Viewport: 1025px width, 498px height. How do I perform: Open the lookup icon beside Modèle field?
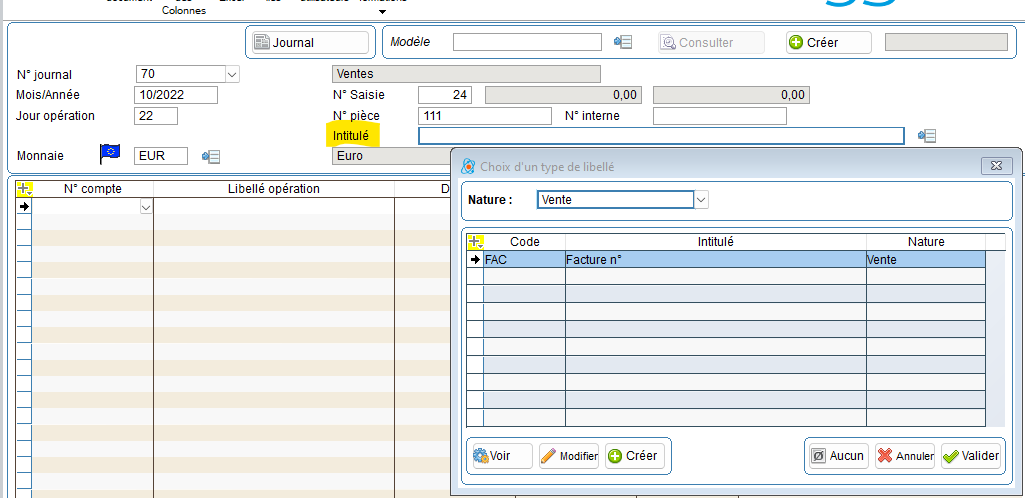click(x=624, y=42)
